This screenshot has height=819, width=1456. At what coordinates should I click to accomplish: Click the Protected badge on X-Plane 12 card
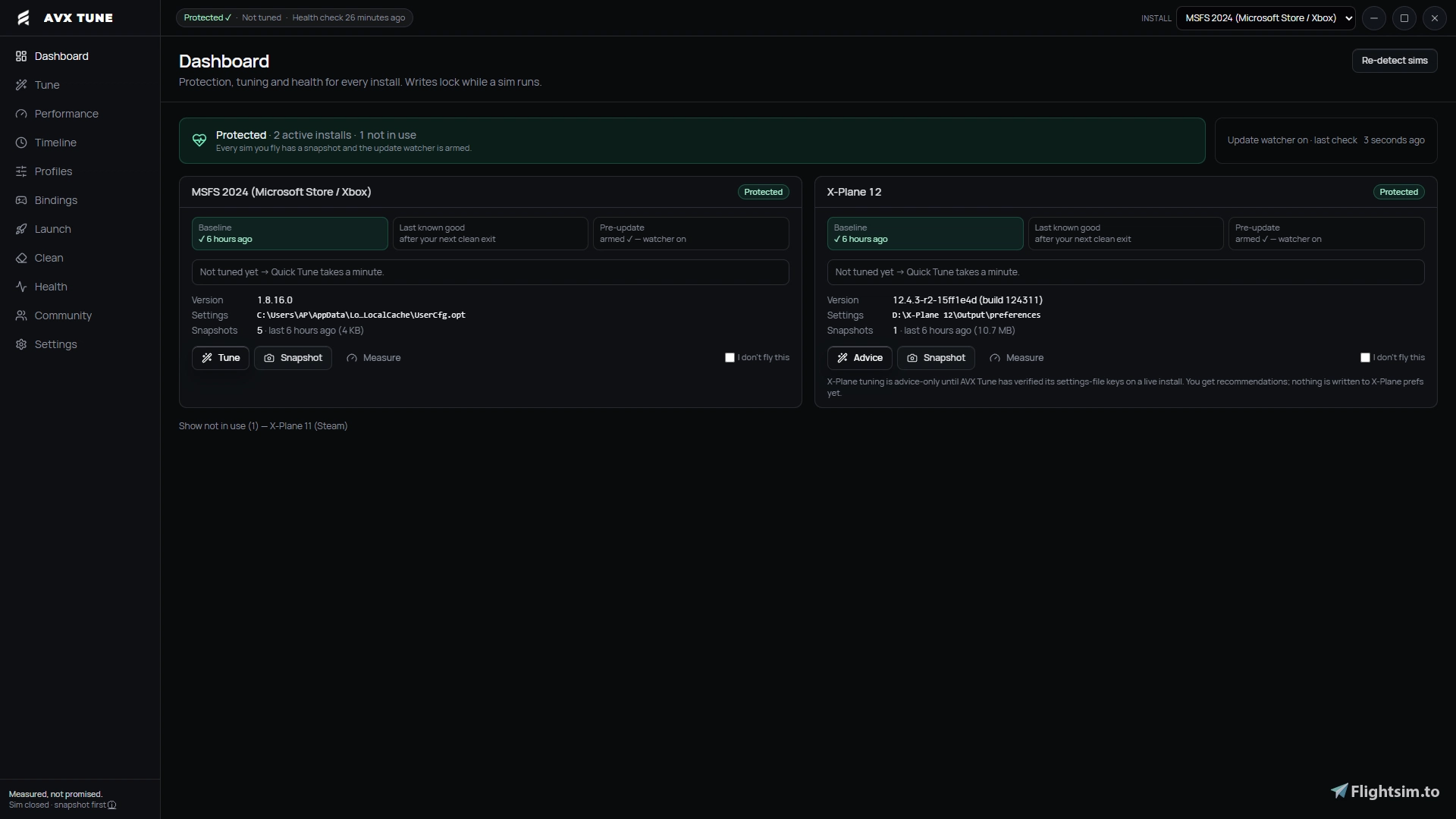[x=1398, y=192]
